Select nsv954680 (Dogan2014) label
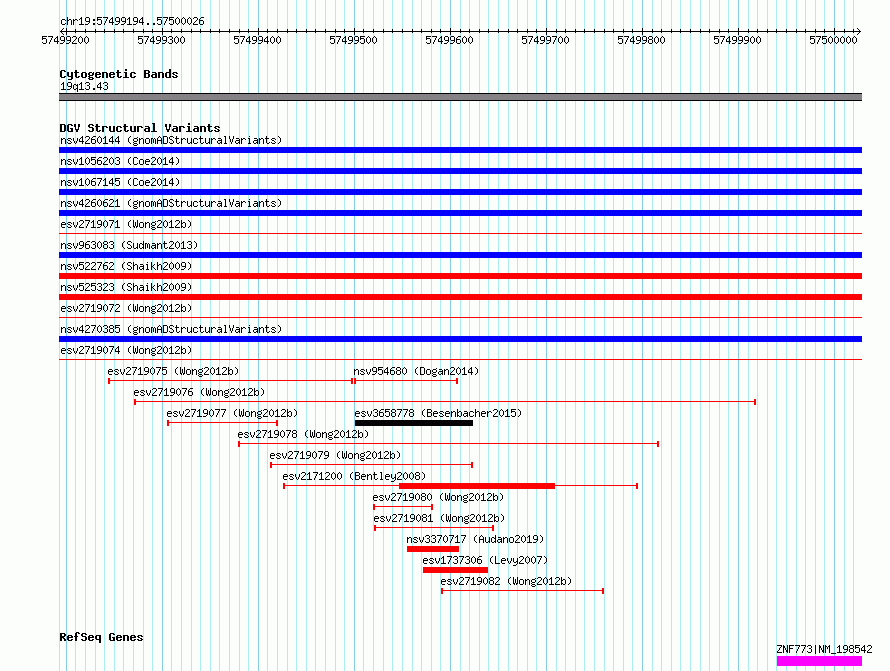 pos(416,371)
